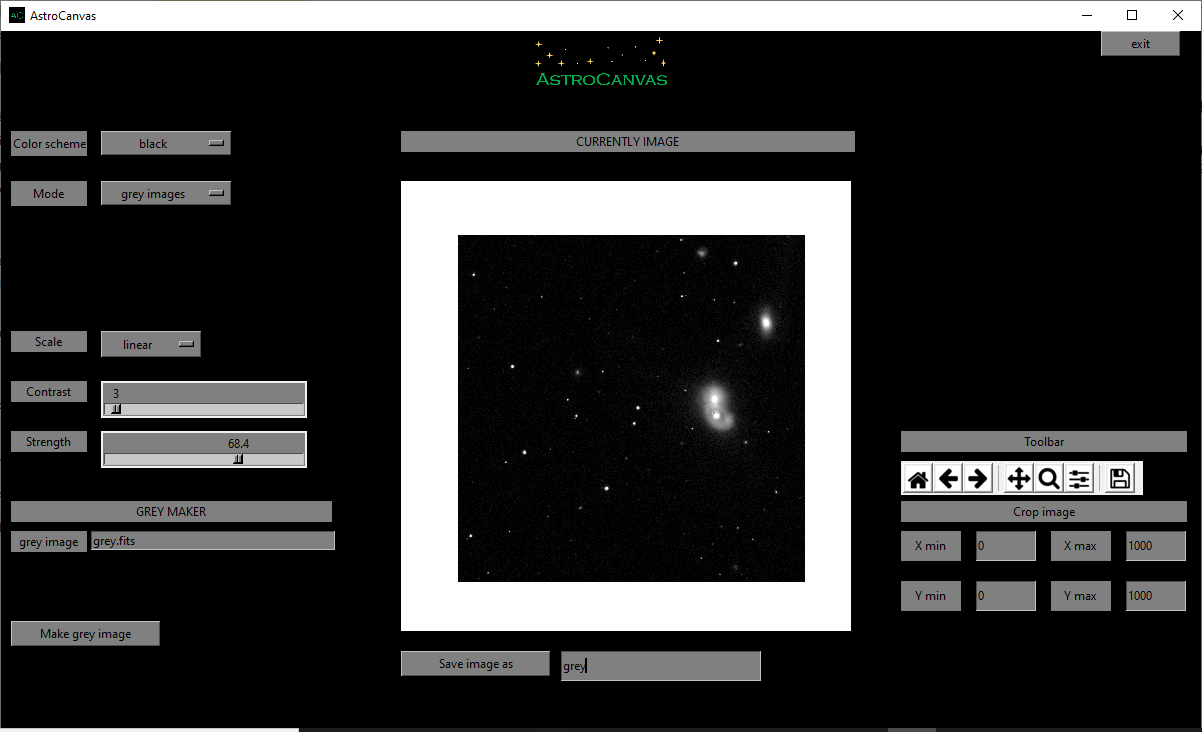Go forward to next view arrow
Screen dimensions: 1202x732
click(978, 479)
